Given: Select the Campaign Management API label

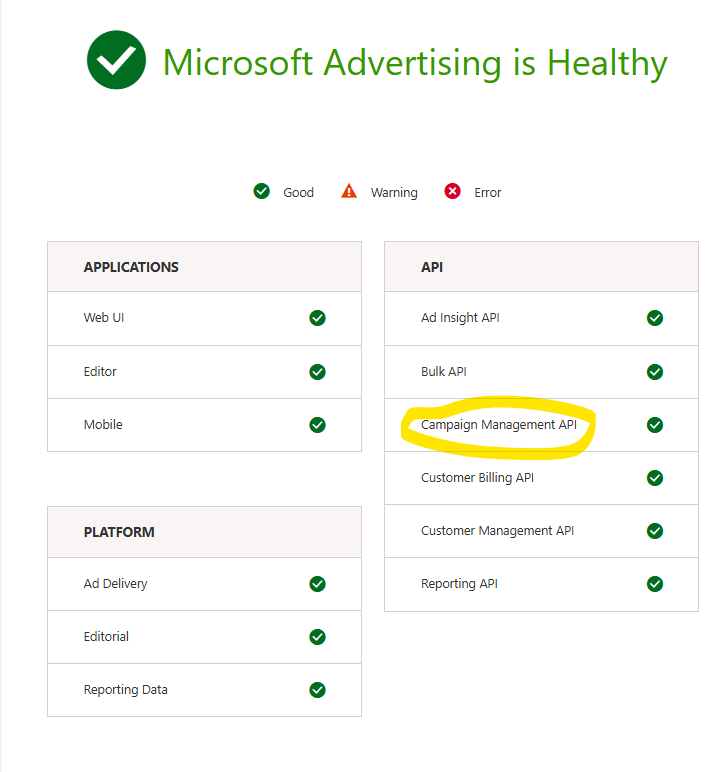Looking at the screenshot, I should click(x=499, y=425).
